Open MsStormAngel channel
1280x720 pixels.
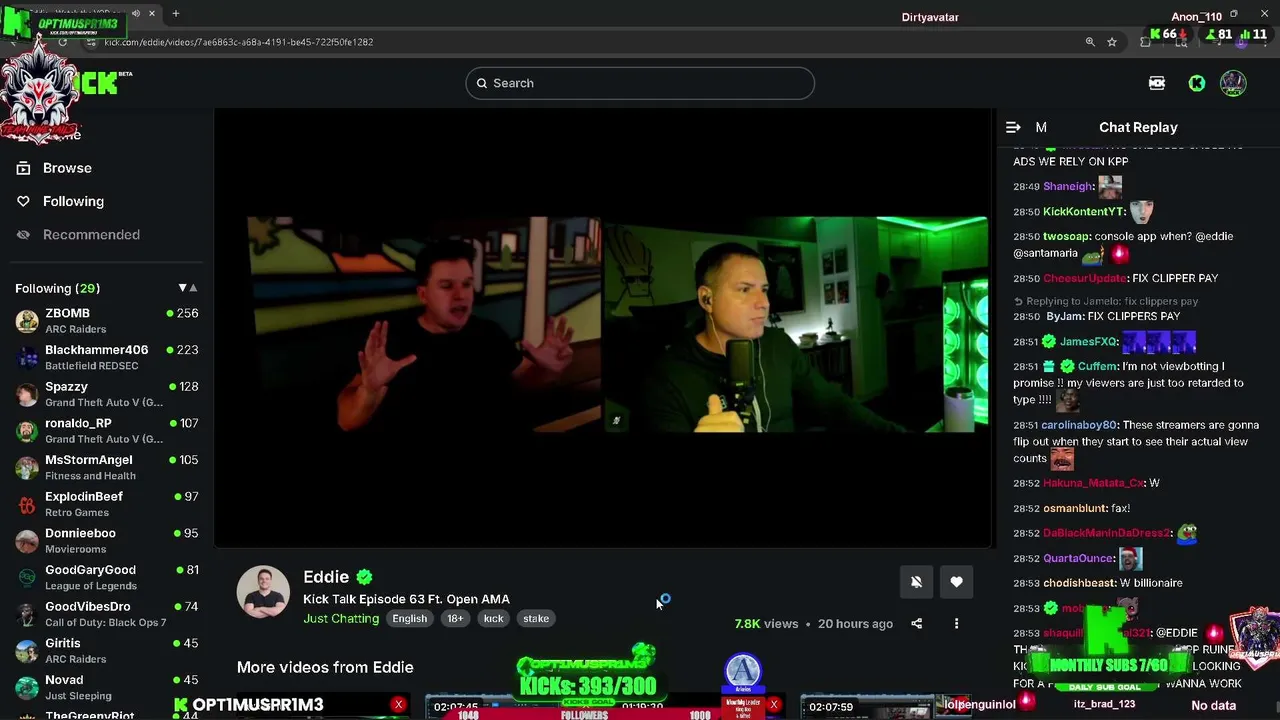click(106, 467)
